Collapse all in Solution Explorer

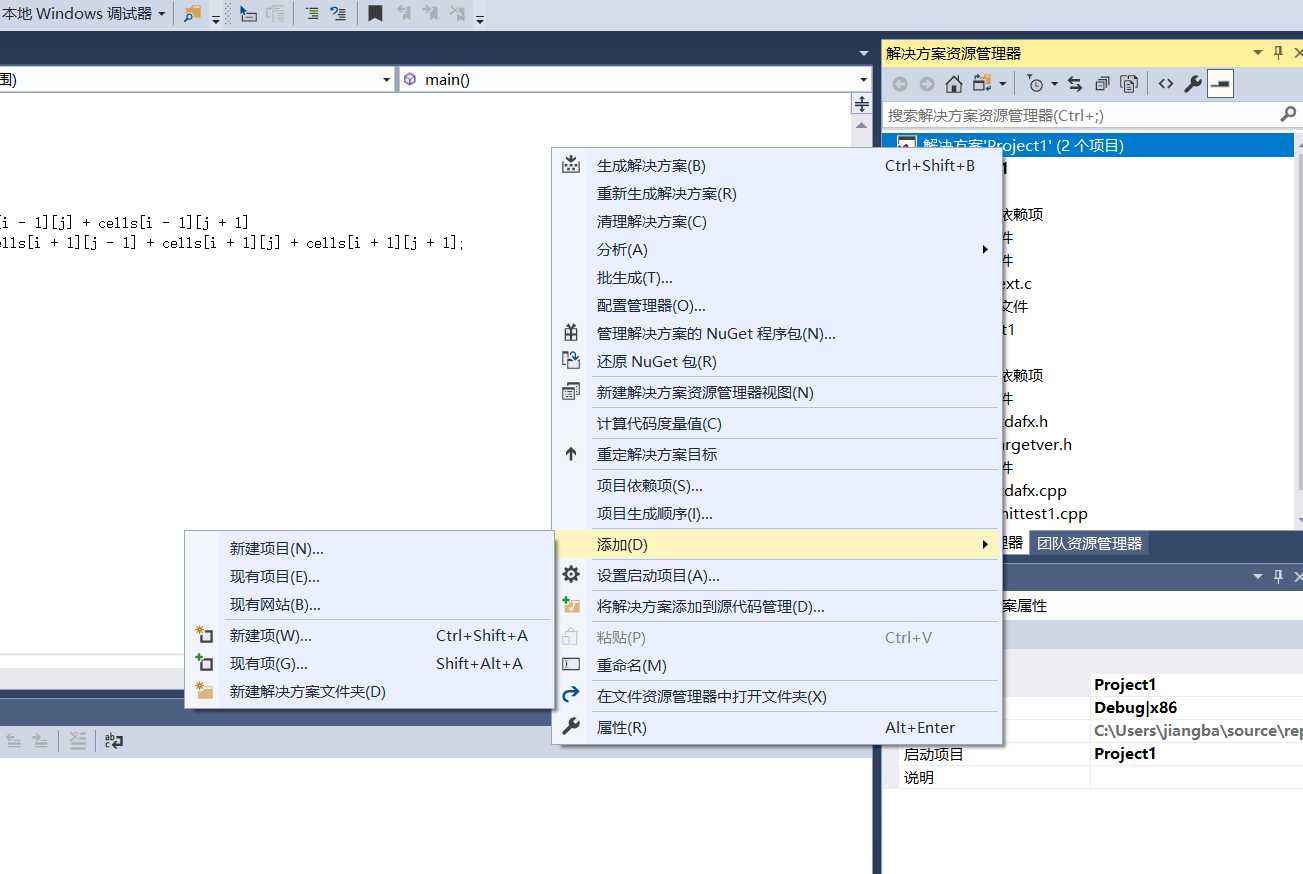point(1102,84)
